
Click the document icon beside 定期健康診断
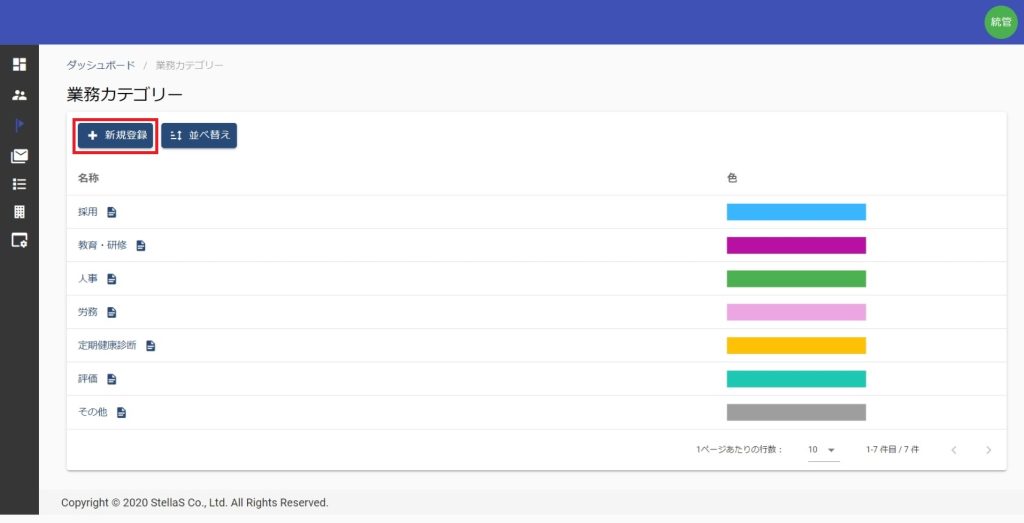pos(151,346)
